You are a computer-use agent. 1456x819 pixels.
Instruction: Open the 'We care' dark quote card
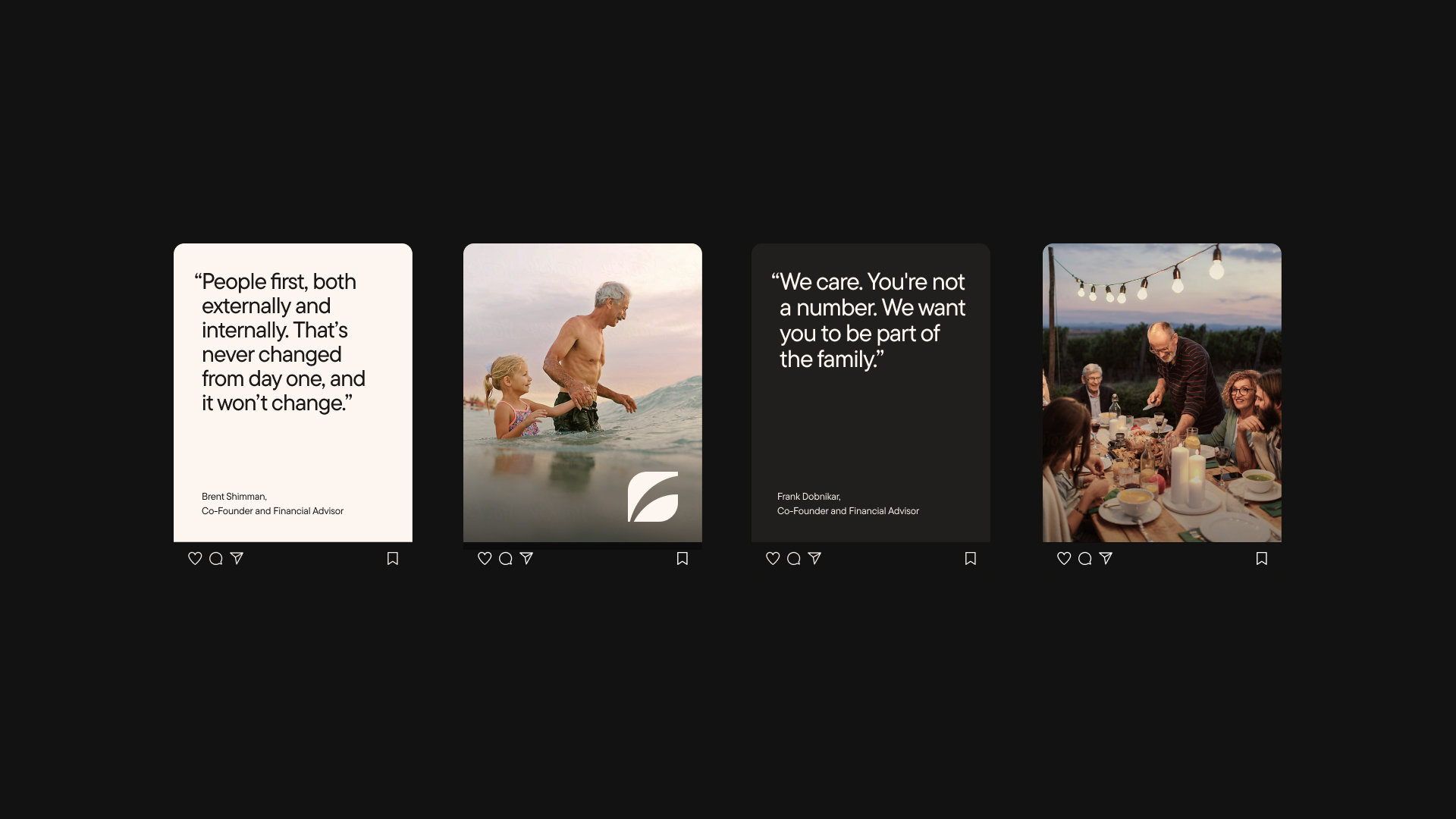871,393
